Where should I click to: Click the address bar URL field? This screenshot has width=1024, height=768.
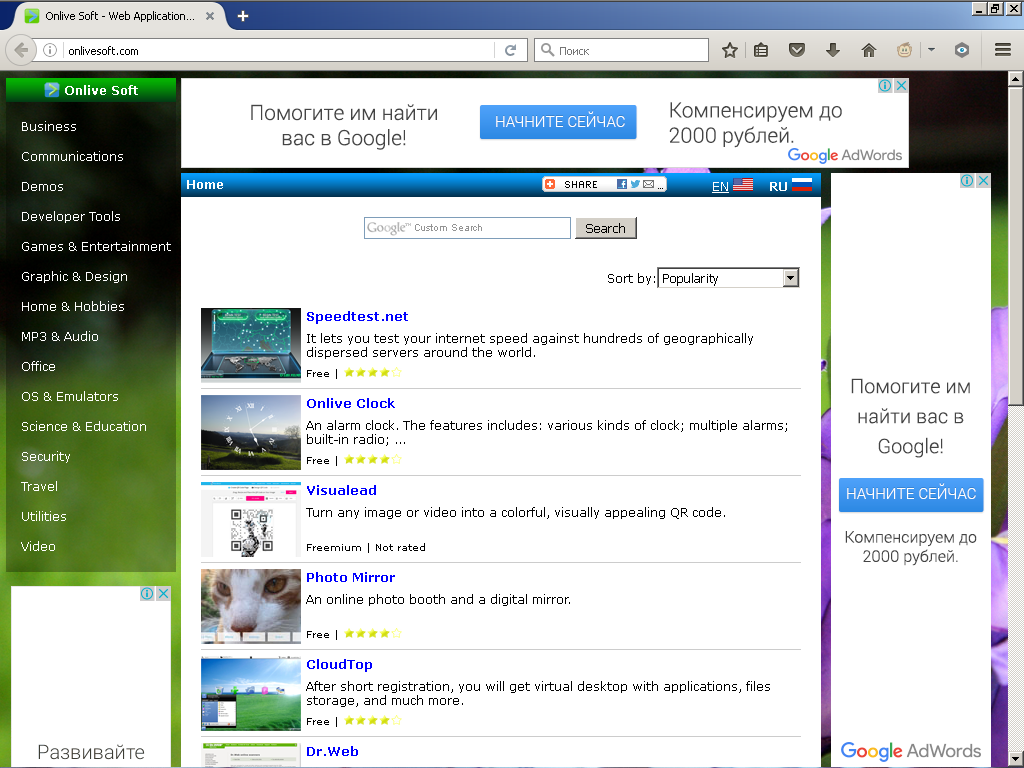[278, 50]
